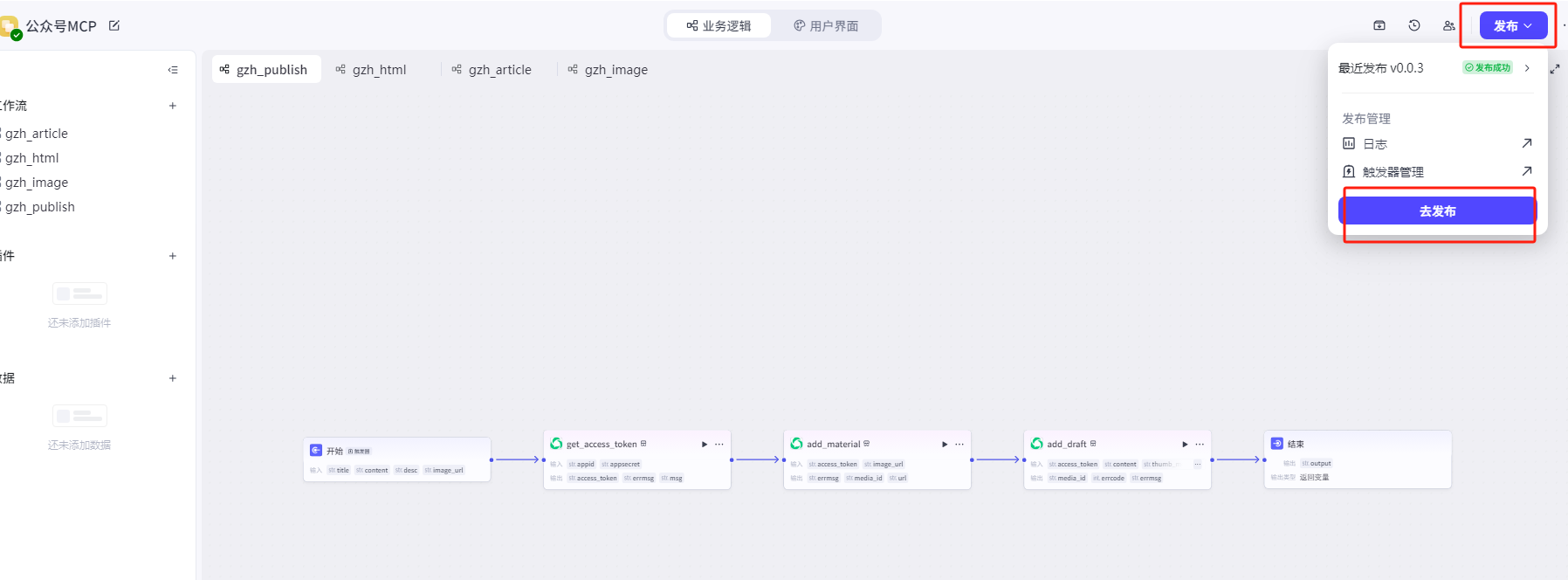The height and width of the screenshot is (580, 1568).
Task: Run the get_access_token node
Action: click(705, 445)
